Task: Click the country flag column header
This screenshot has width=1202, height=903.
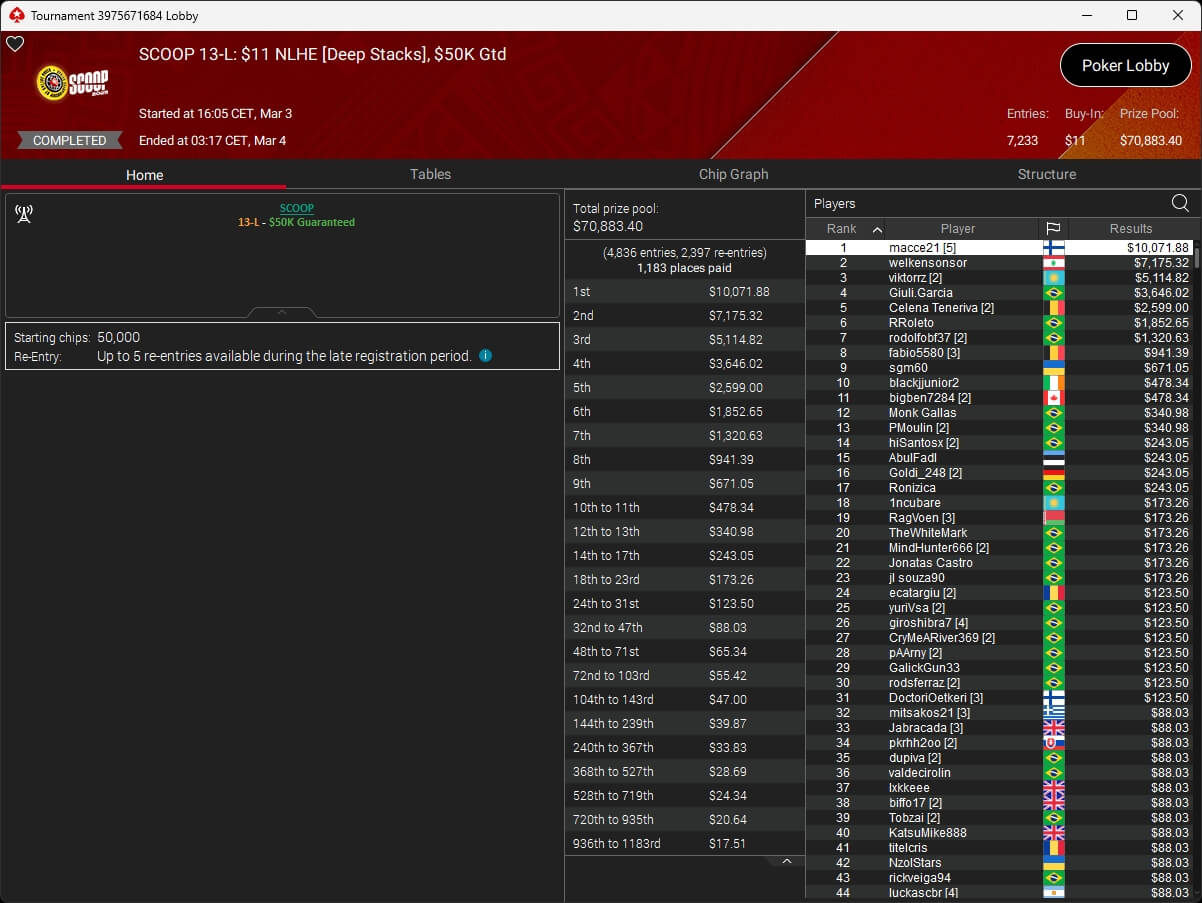Action: tap(1053, 228)
